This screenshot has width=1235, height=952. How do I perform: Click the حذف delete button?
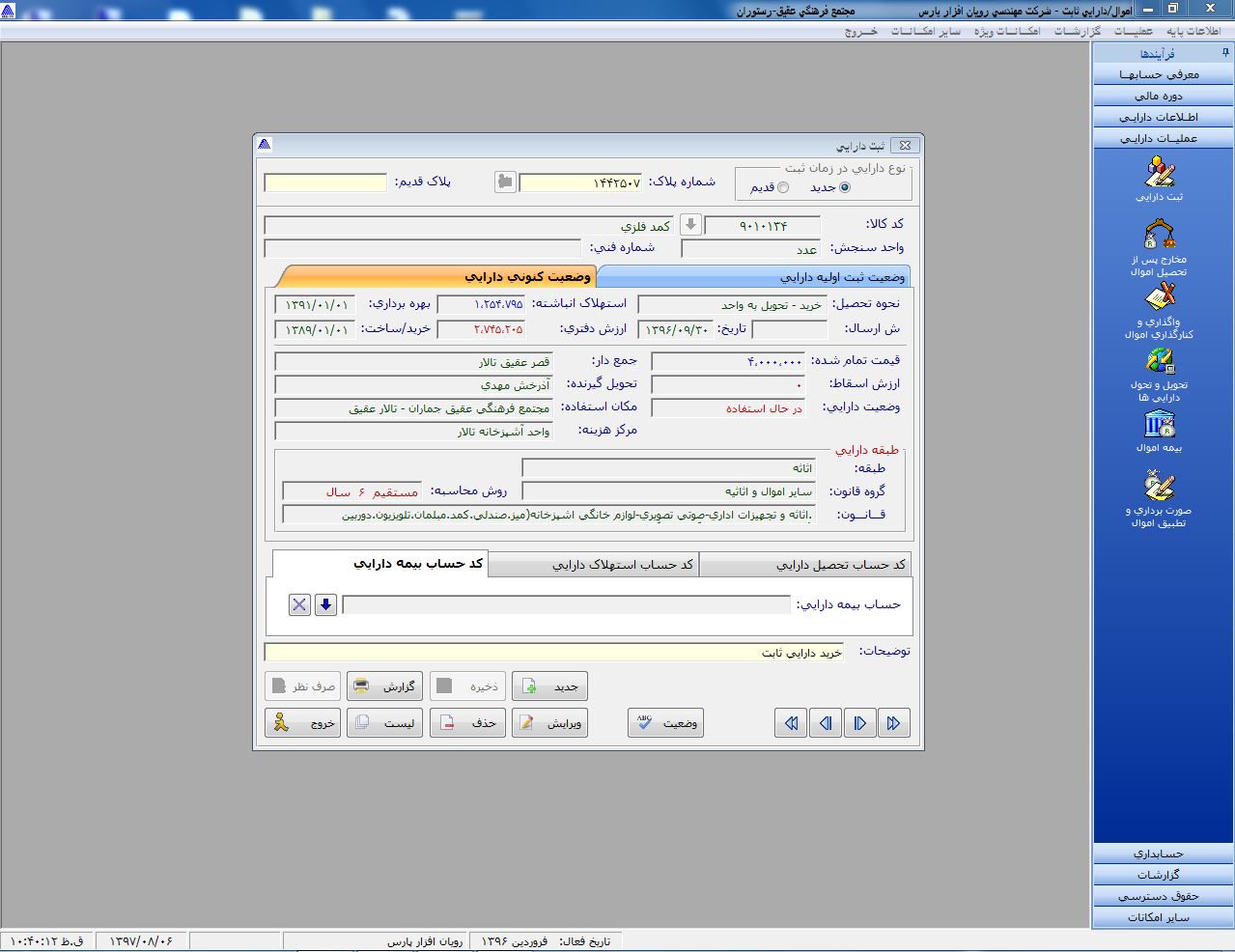[467, 723]
